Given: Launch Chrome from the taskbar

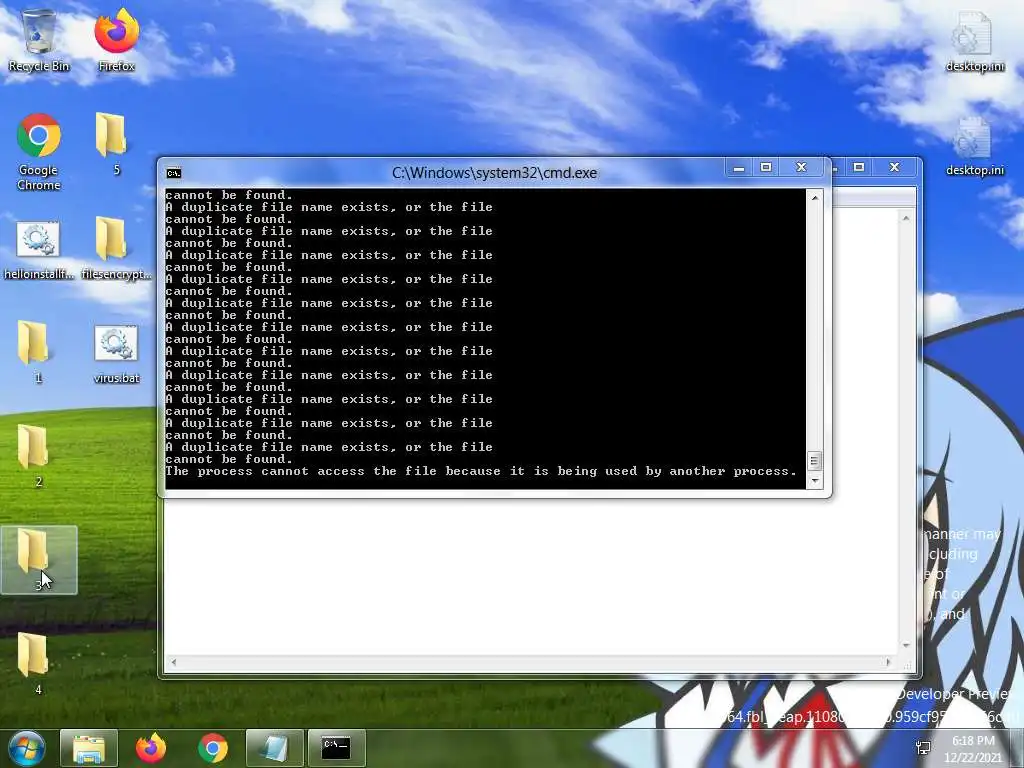Looking at the screenshot, I should click(x=213, y=748).
